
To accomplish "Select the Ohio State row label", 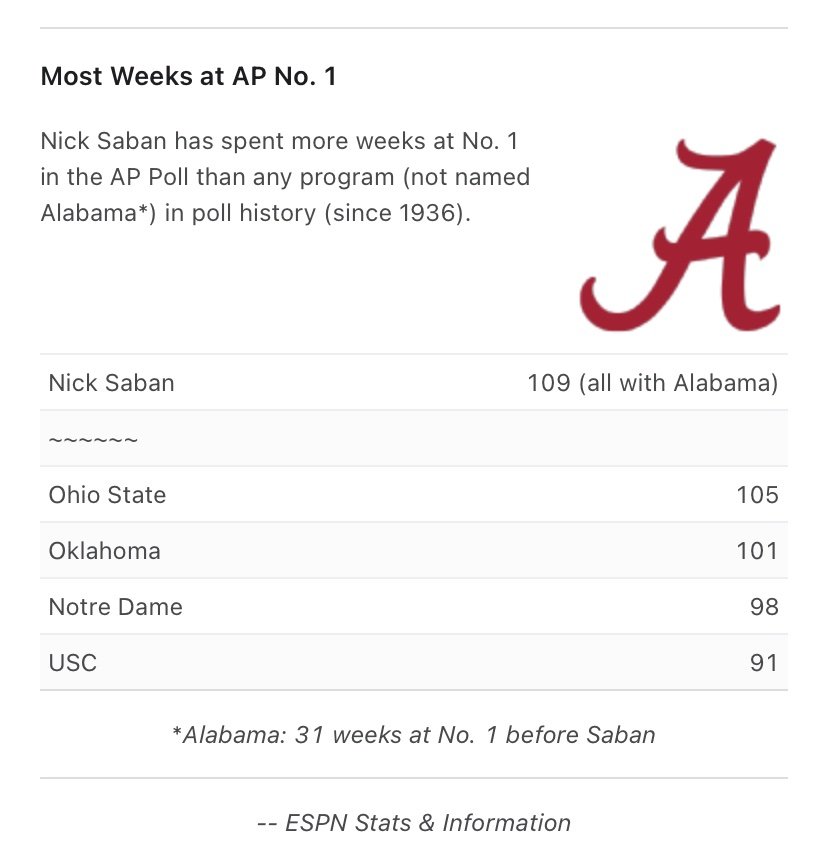I will point(107,495).
